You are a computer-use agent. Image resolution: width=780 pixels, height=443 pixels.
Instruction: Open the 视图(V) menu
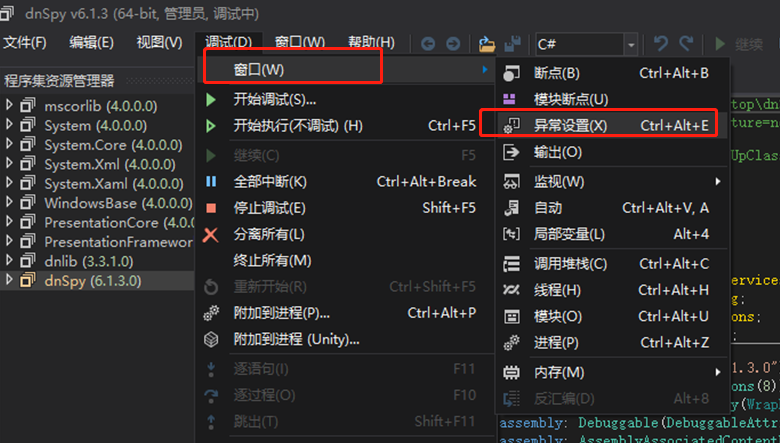click(x=160, y=43)
